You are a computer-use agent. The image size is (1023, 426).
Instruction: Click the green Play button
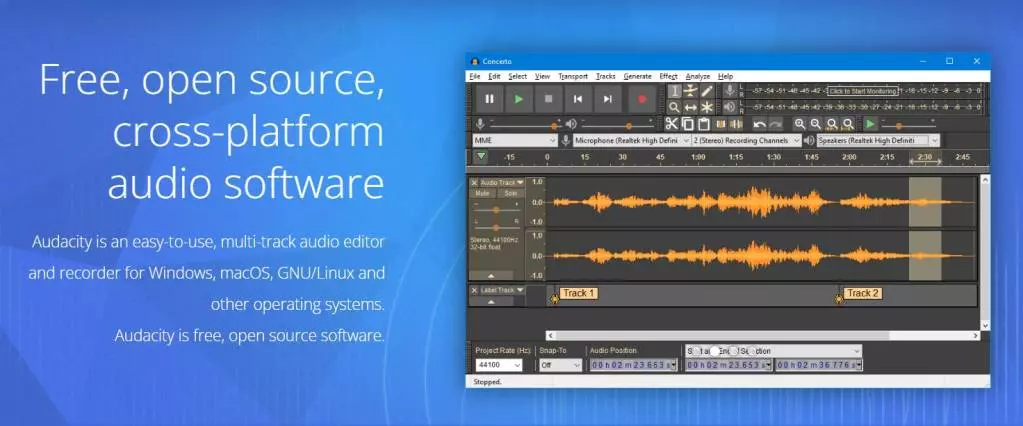pyautogui.click(x=518, y=99)
